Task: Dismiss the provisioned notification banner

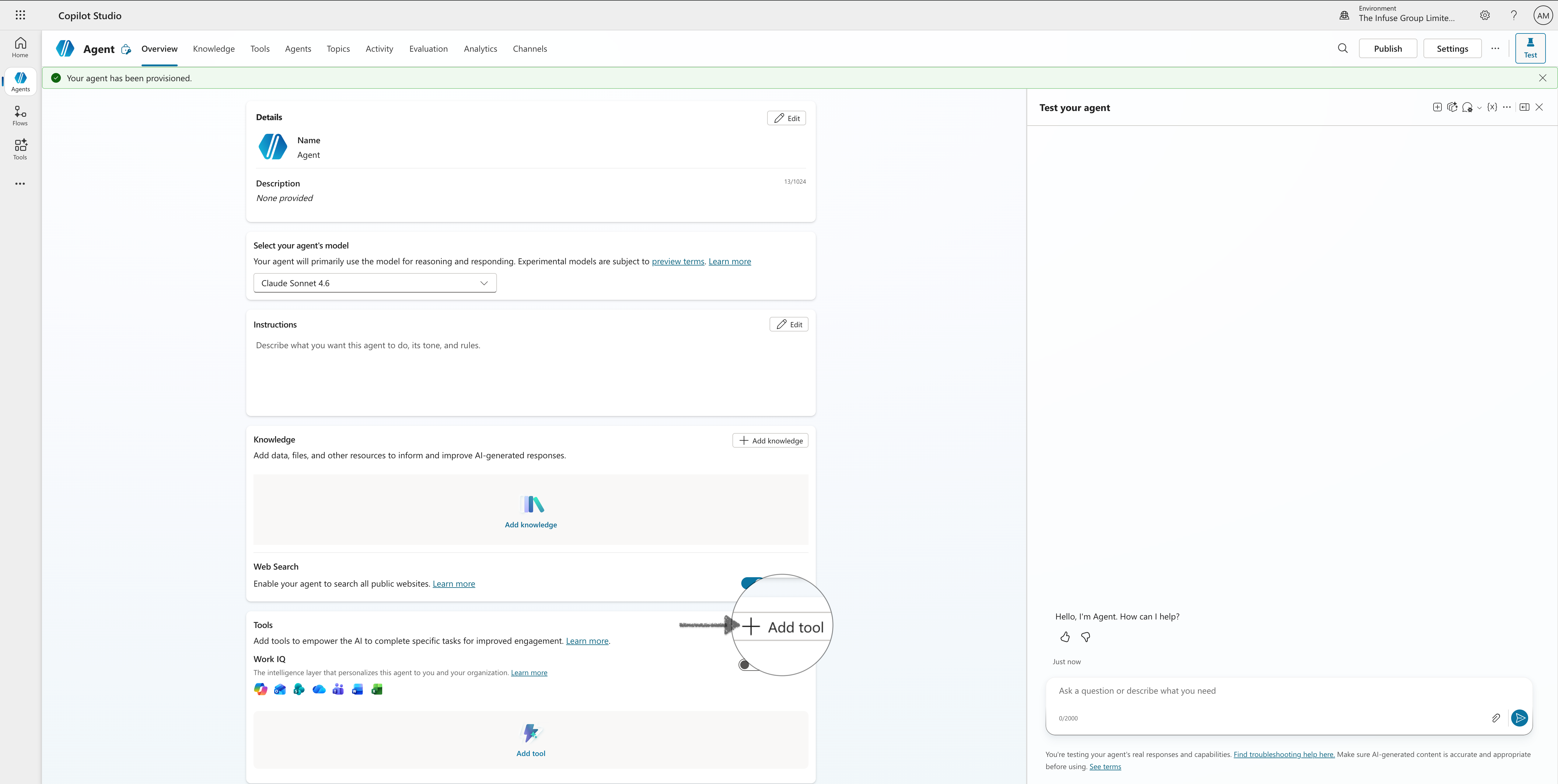Action: (x=1542, y=78)
